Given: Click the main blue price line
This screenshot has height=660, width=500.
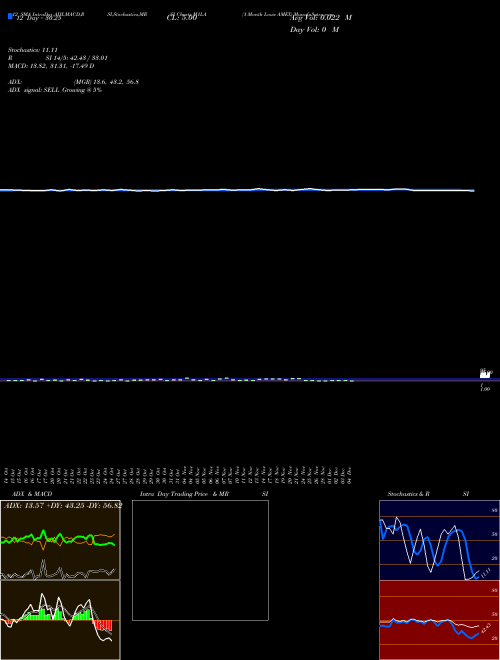Looking at the screenshot, I should [x=237, y=190].
